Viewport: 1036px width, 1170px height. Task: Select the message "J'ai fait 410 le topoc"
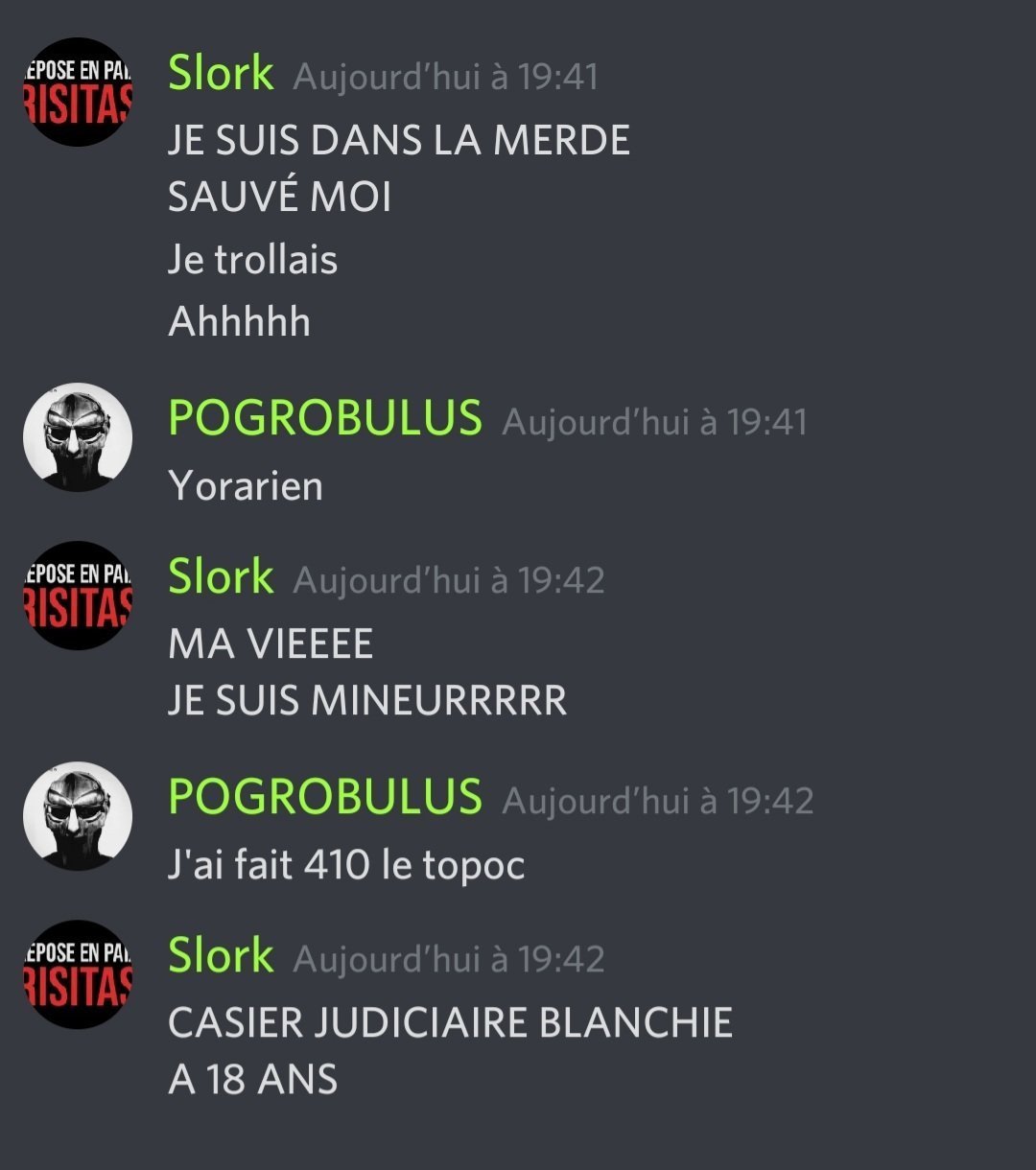pyautogui.click(x=346, y=865)
